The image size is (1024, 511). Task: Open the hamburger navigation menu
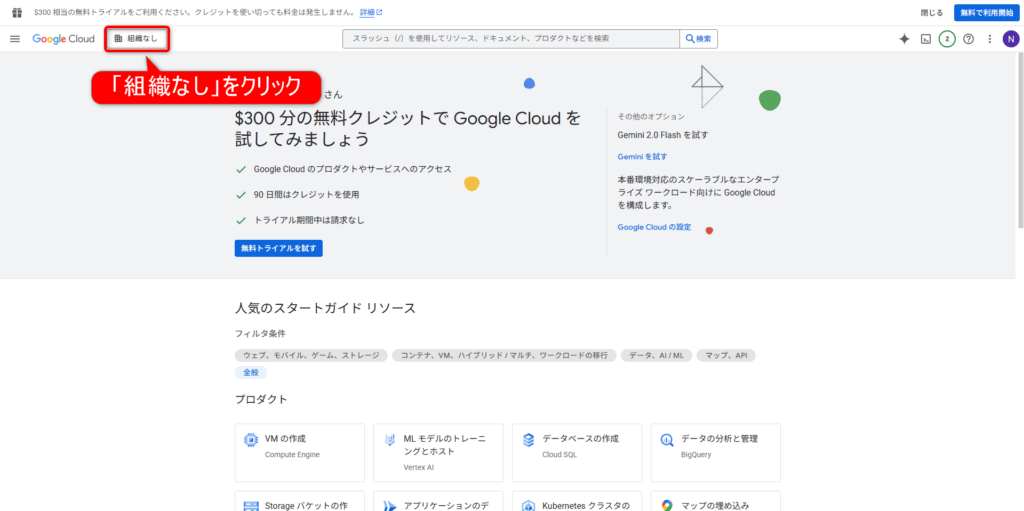click(x=15, y=39)
